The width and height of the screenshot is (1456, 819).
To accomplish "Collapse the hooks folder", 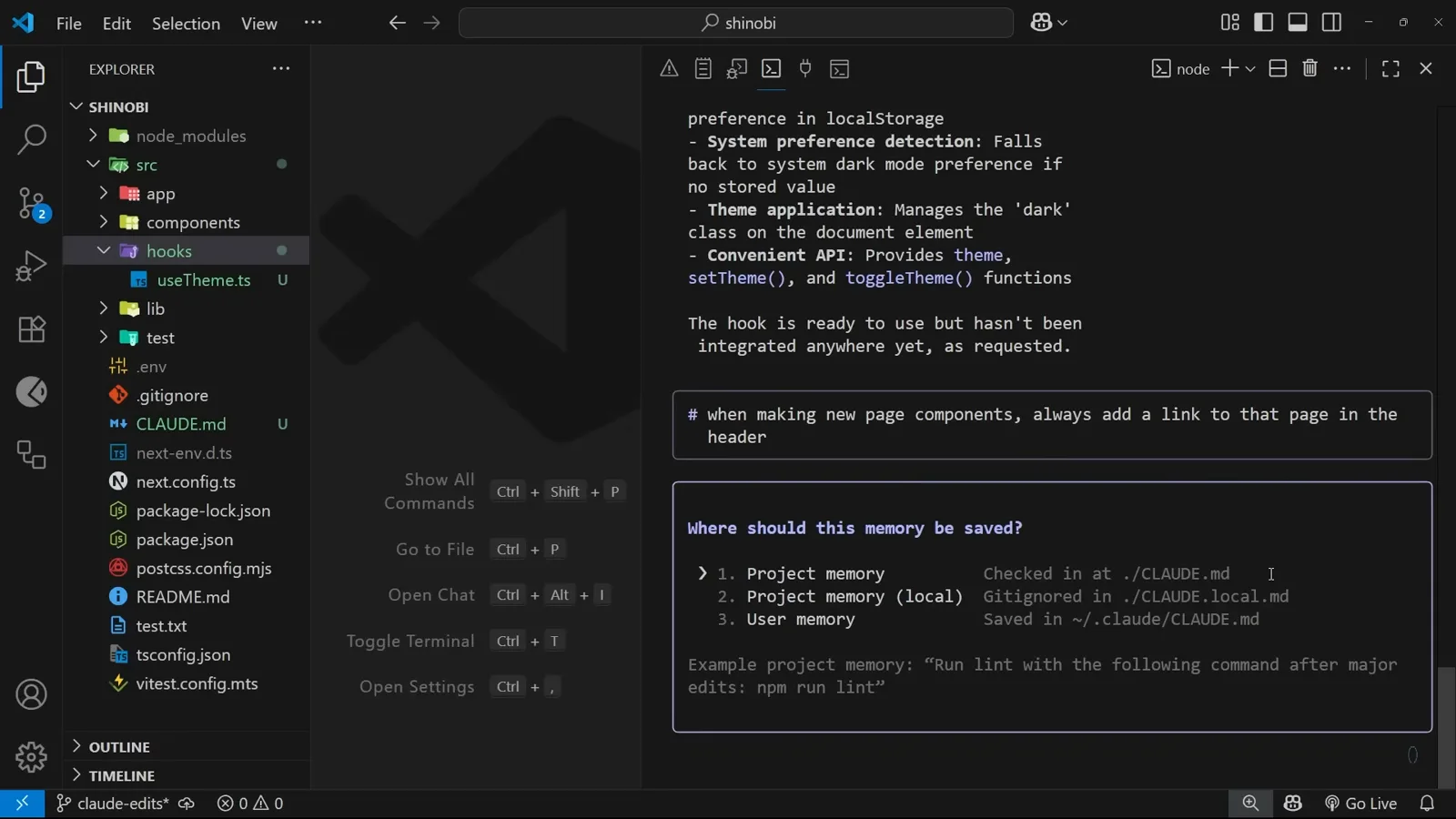I will coord(104,251).
